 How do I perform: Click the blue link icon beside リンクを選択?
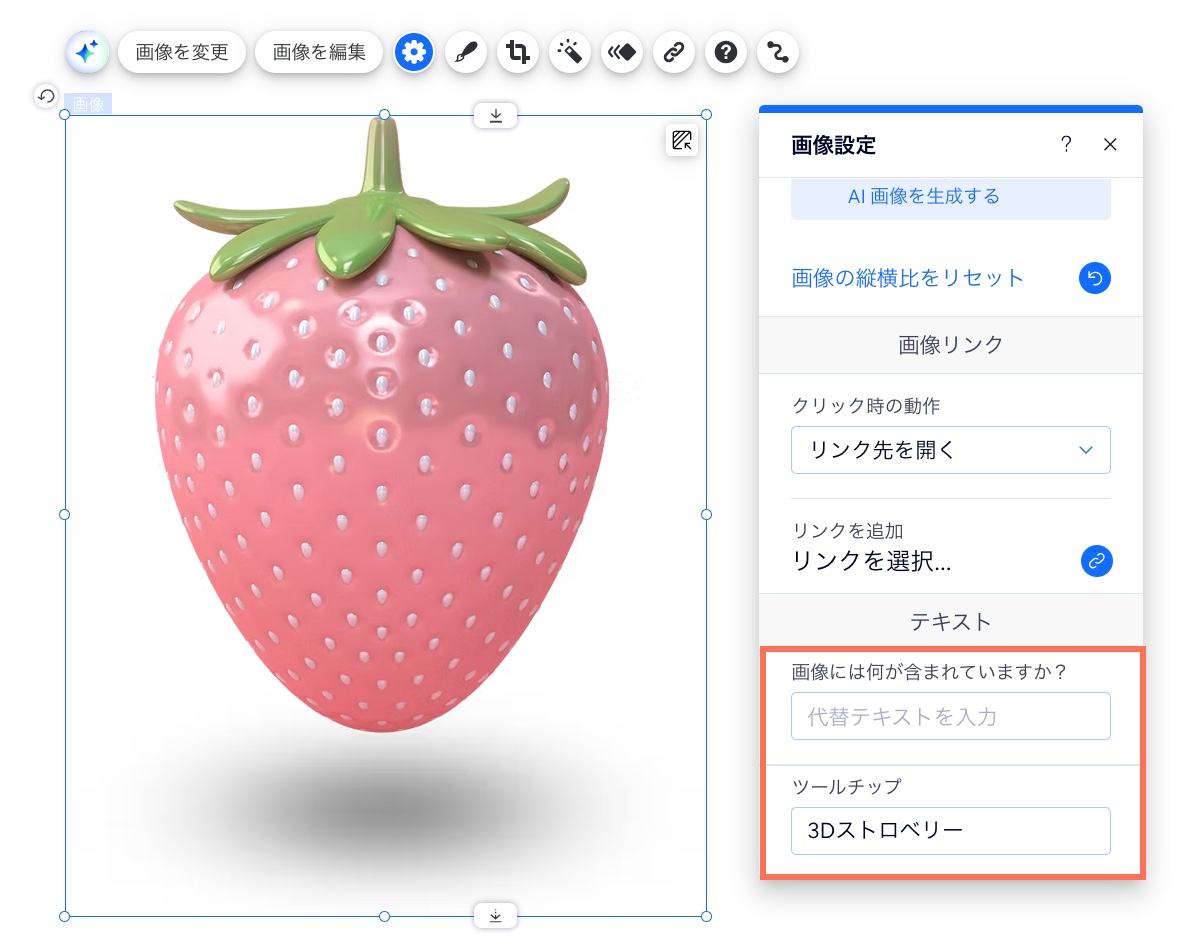[1097, 561]
